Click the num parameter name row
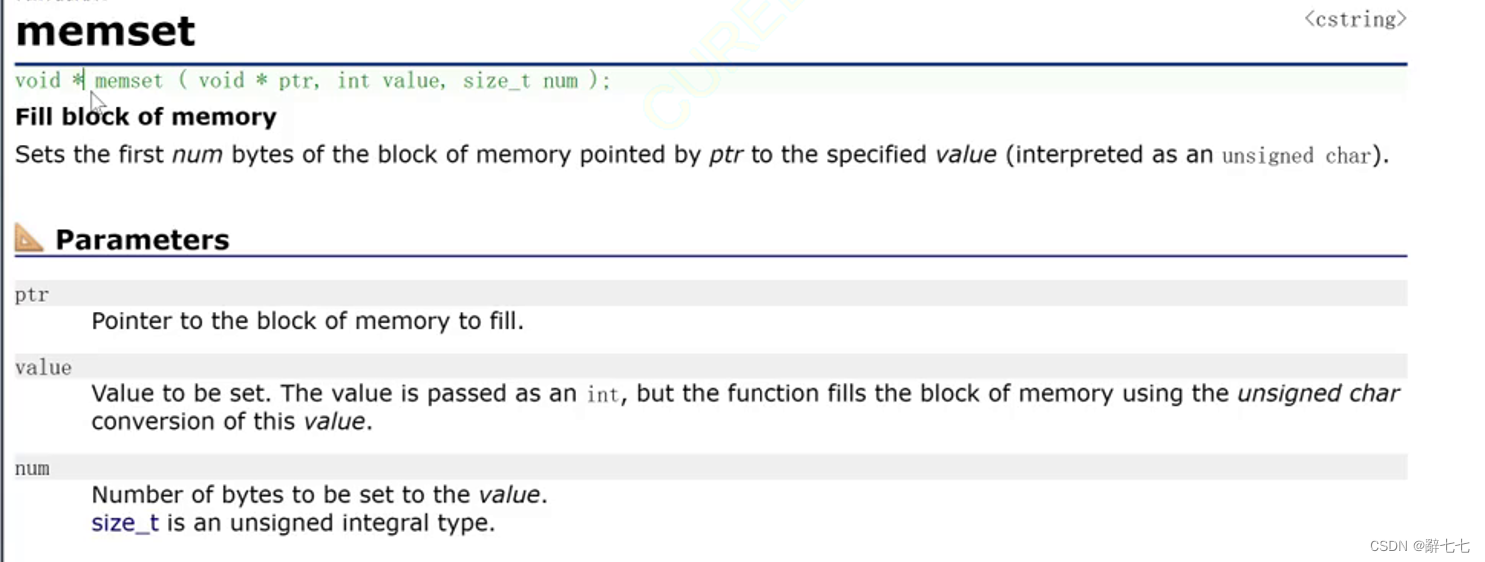This screenshot has width=1485, height=562. 711,468
